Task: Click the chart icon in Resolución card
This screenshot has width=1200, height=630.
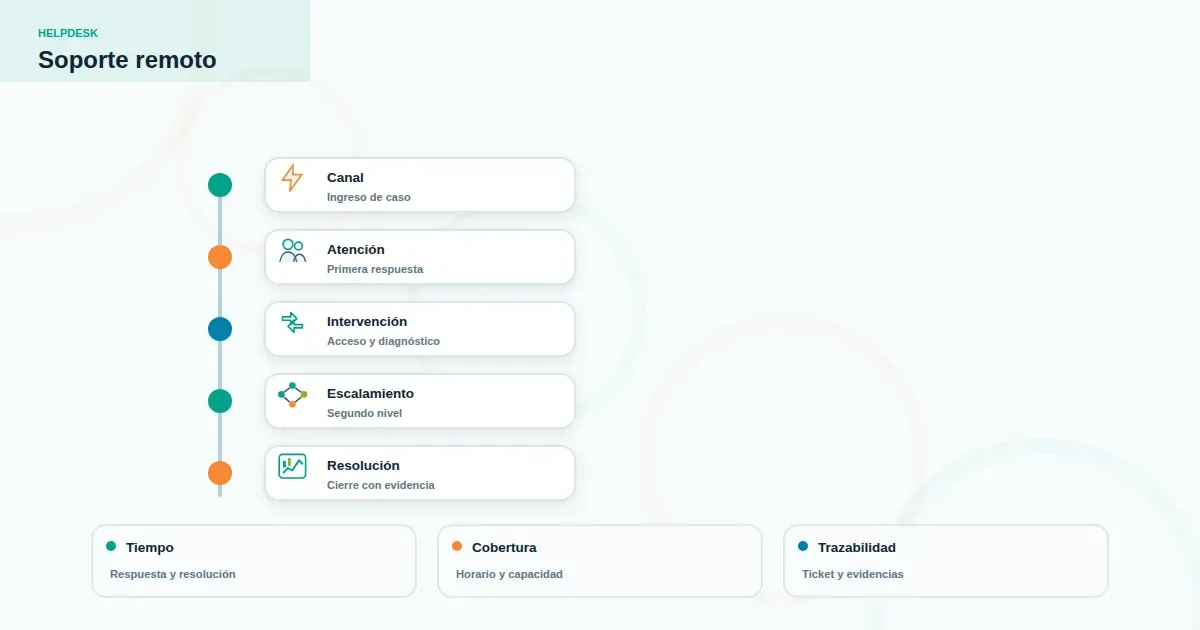Action: (292, 466)
